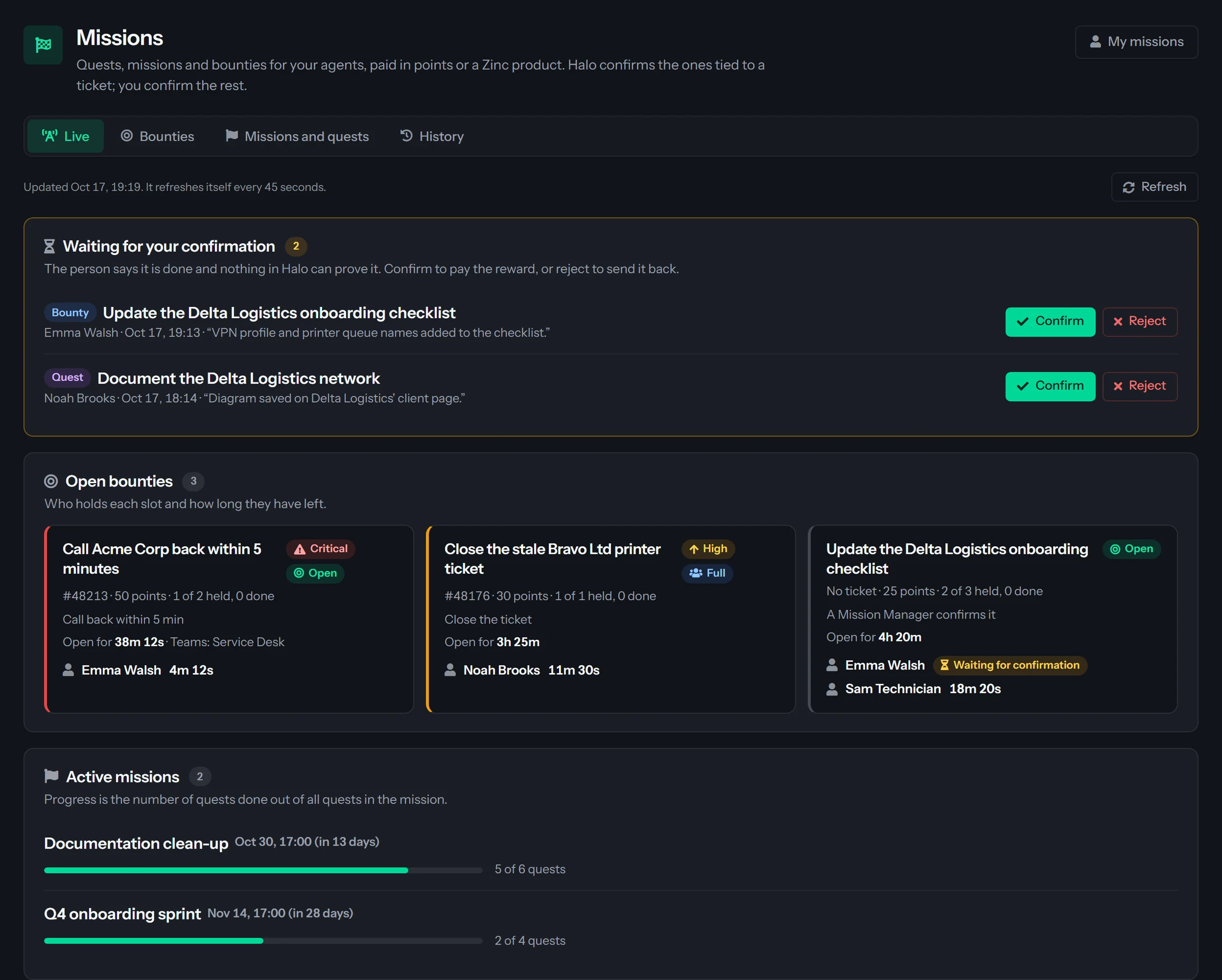Open the Documentation clean-up mission
The width and height of the screenshot is (1222, 980).
(x=136, y=843)
